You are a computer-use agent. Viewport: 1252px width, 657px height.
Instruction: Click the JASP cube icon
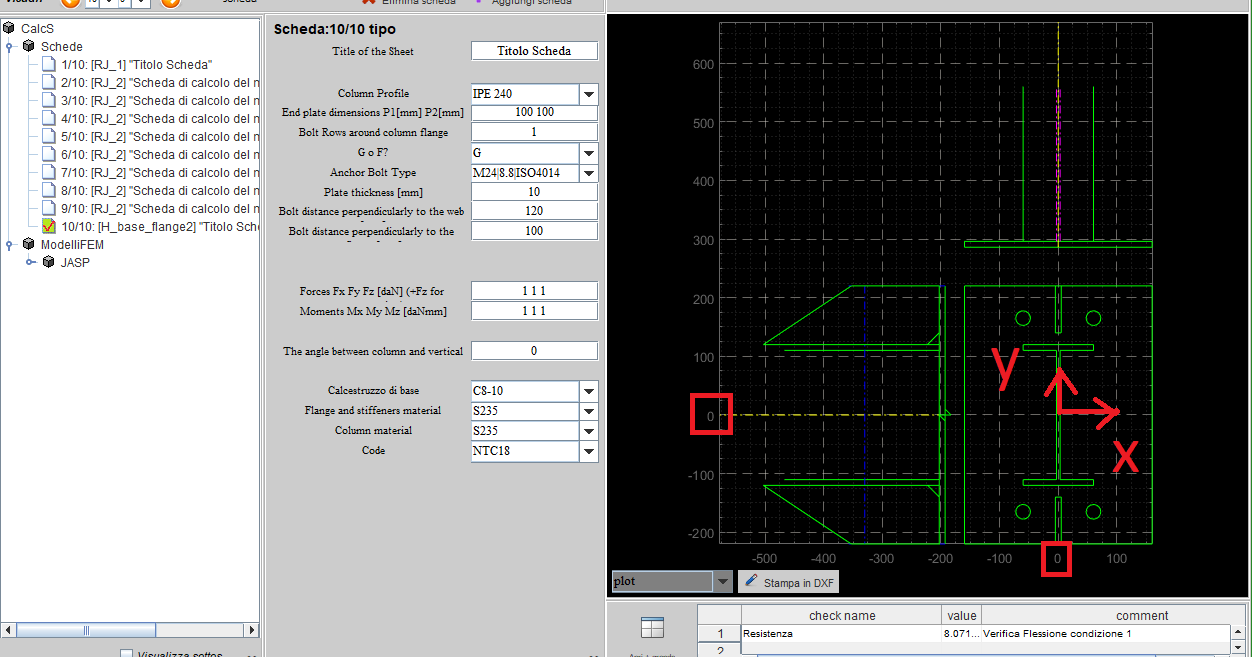click(x=48, y=263)
